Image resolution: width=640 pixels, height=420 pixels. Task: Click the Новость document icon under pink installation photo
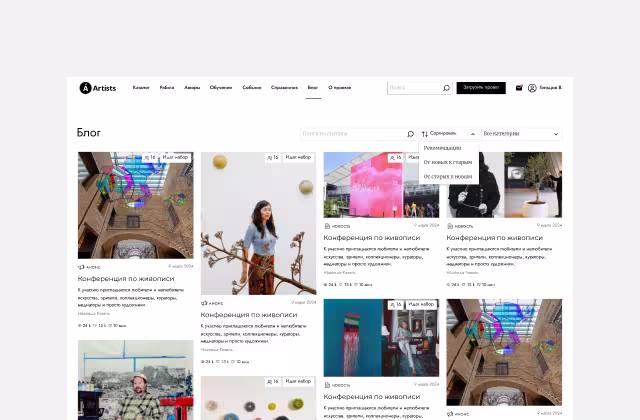(x=327, y=226)
